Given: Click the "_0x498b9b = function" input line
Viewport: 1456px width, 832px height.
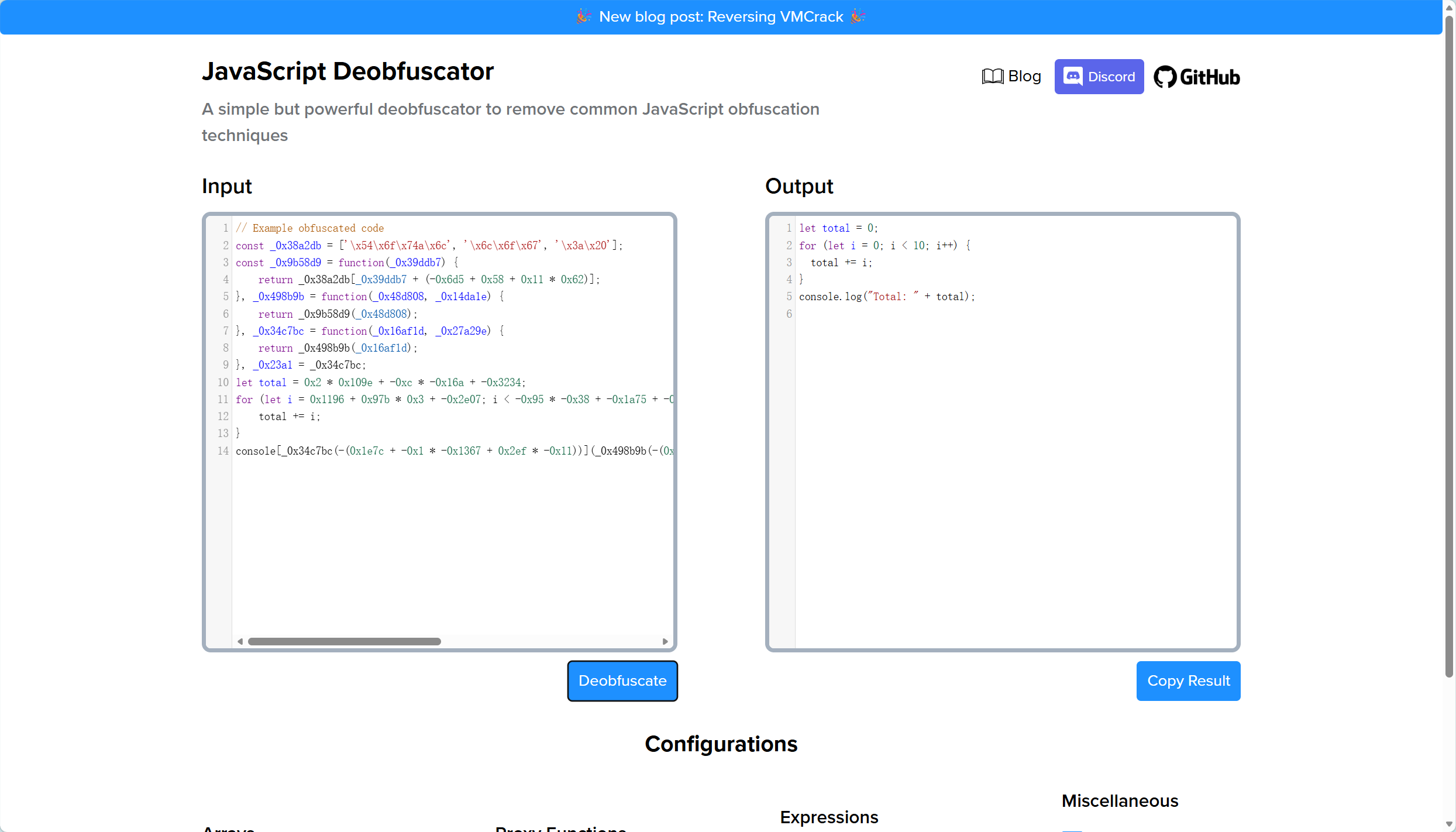Looking at the screenshot, I should tap(370, 296).
